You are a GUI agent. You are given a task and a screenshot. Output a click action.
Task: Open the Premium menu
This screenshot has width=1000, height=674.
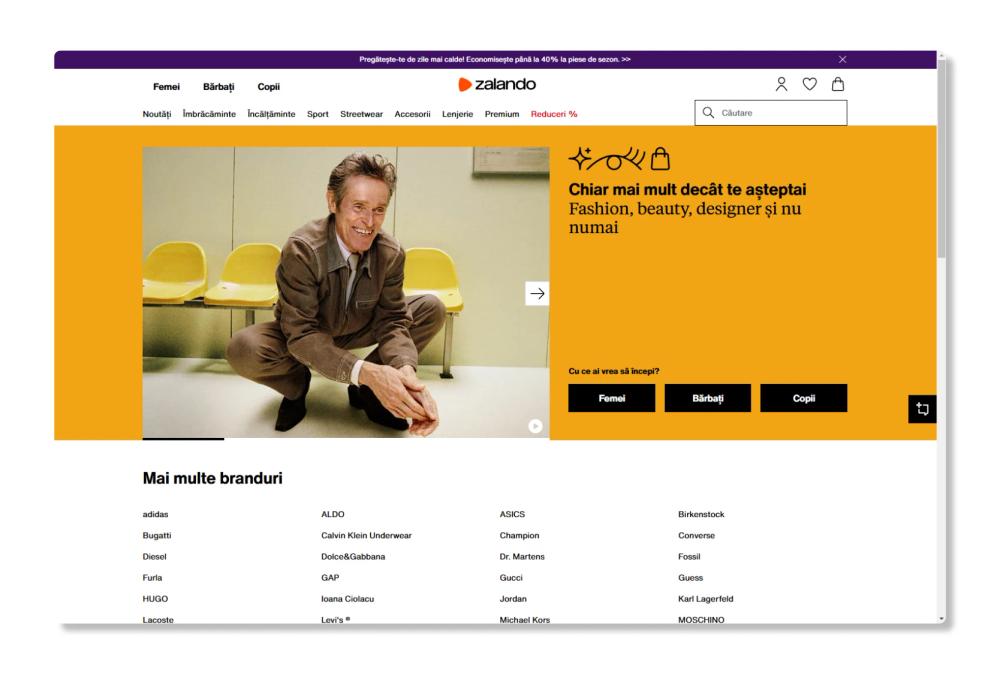pyautogui.click(x=502, y=114)
